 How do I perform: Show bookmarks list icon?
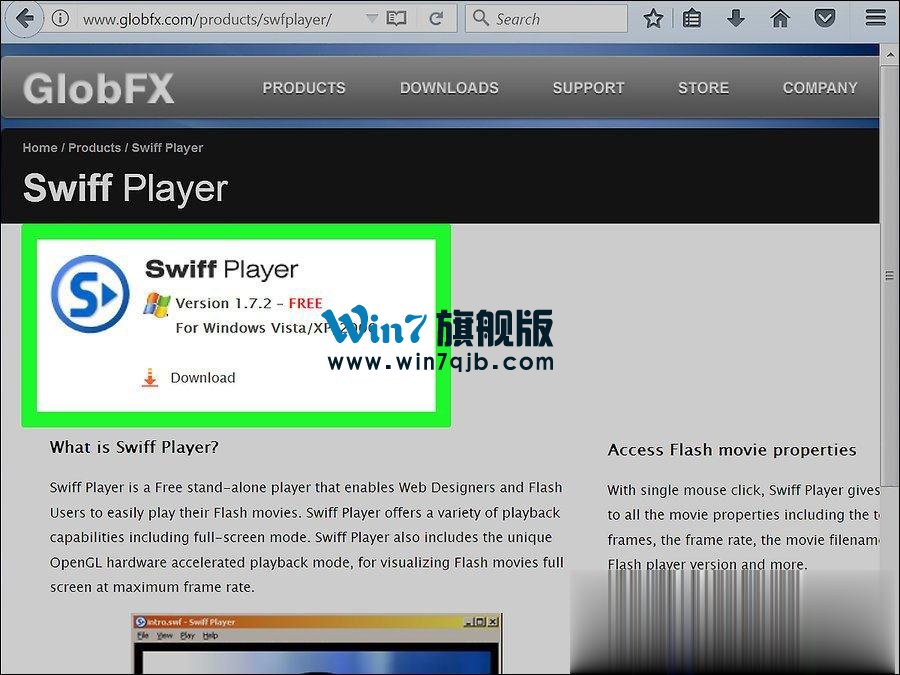692,19
